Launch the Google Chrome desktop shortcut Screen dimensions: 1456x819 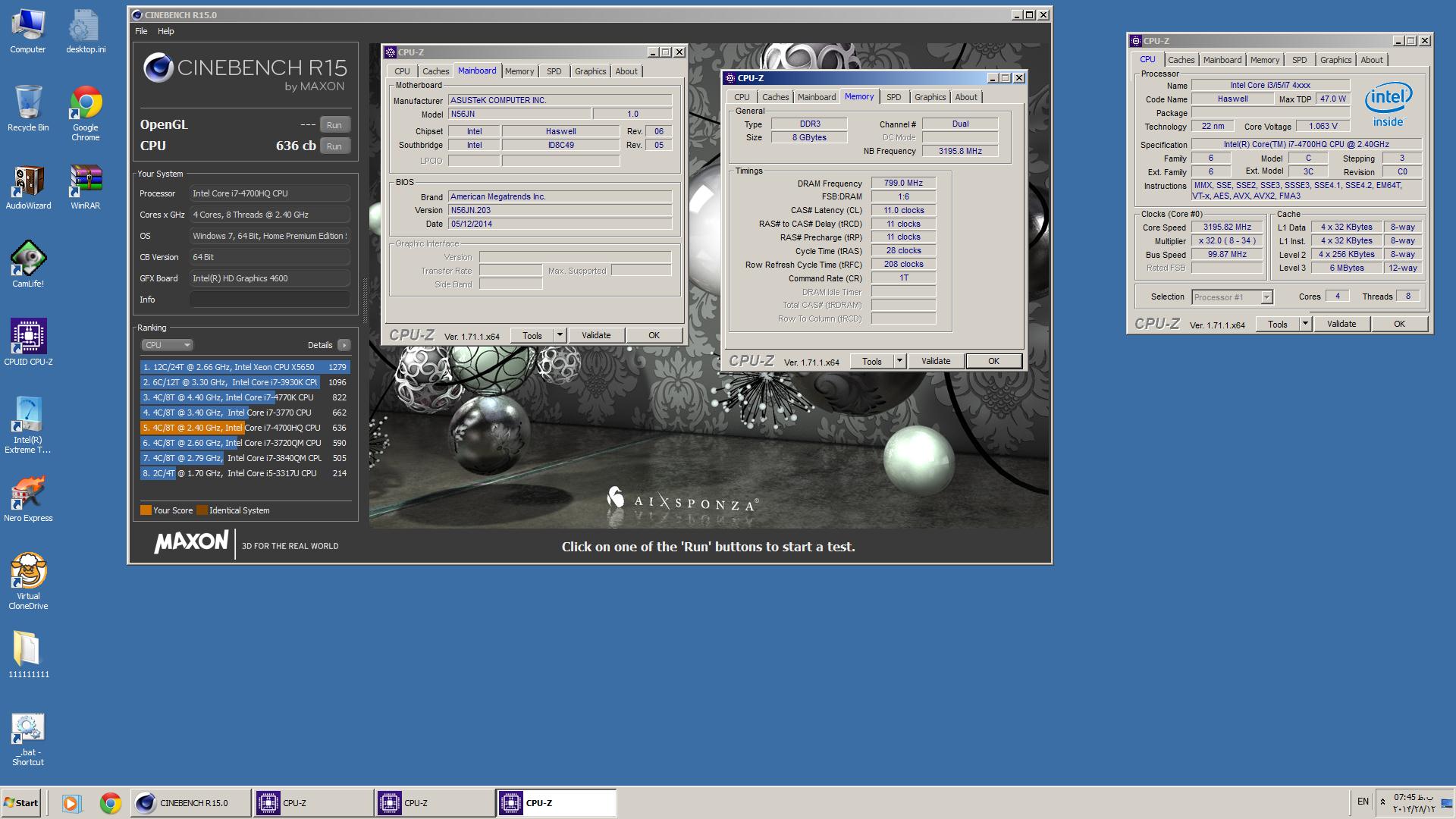[x=86, y=113]
